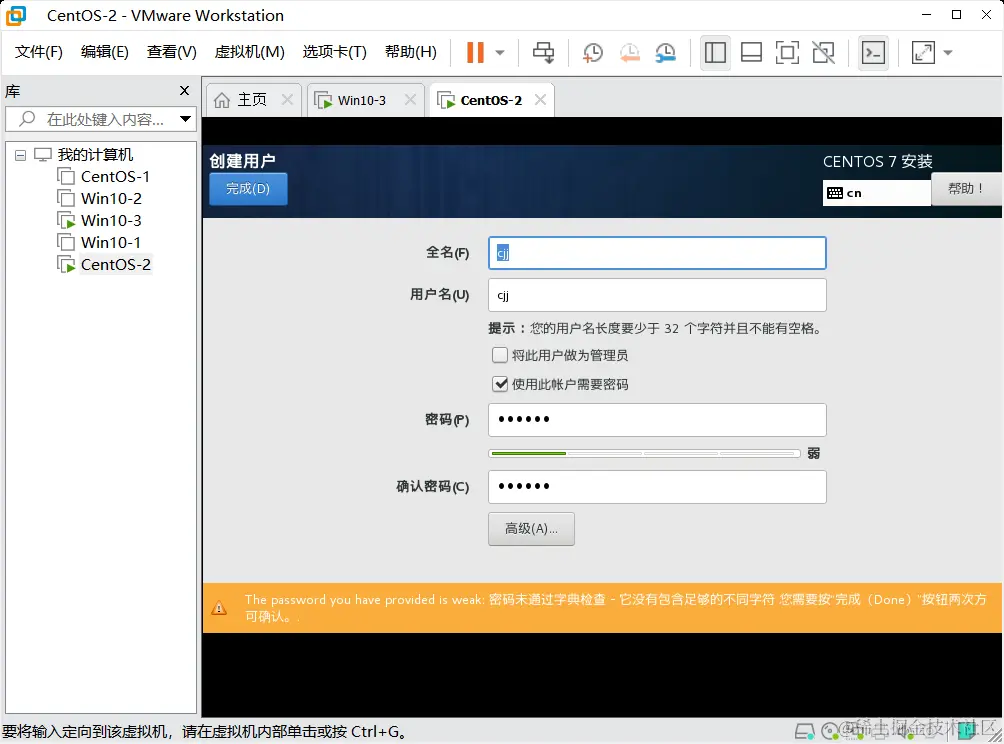The height and width of the screenshot is (744, 1004).
Task: Expand the 我的计算机 tree node
Action: coord(20,154)
